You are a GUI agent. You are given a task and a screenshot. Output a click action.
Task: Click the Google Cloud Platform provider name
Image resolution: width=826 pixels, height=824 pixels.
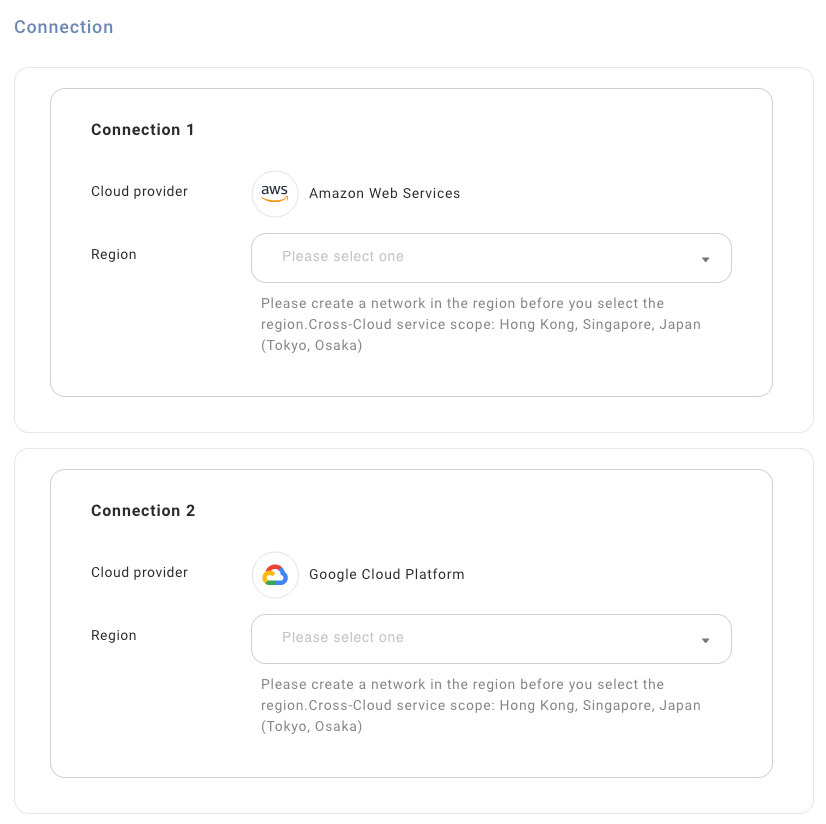tap(387, 574)
